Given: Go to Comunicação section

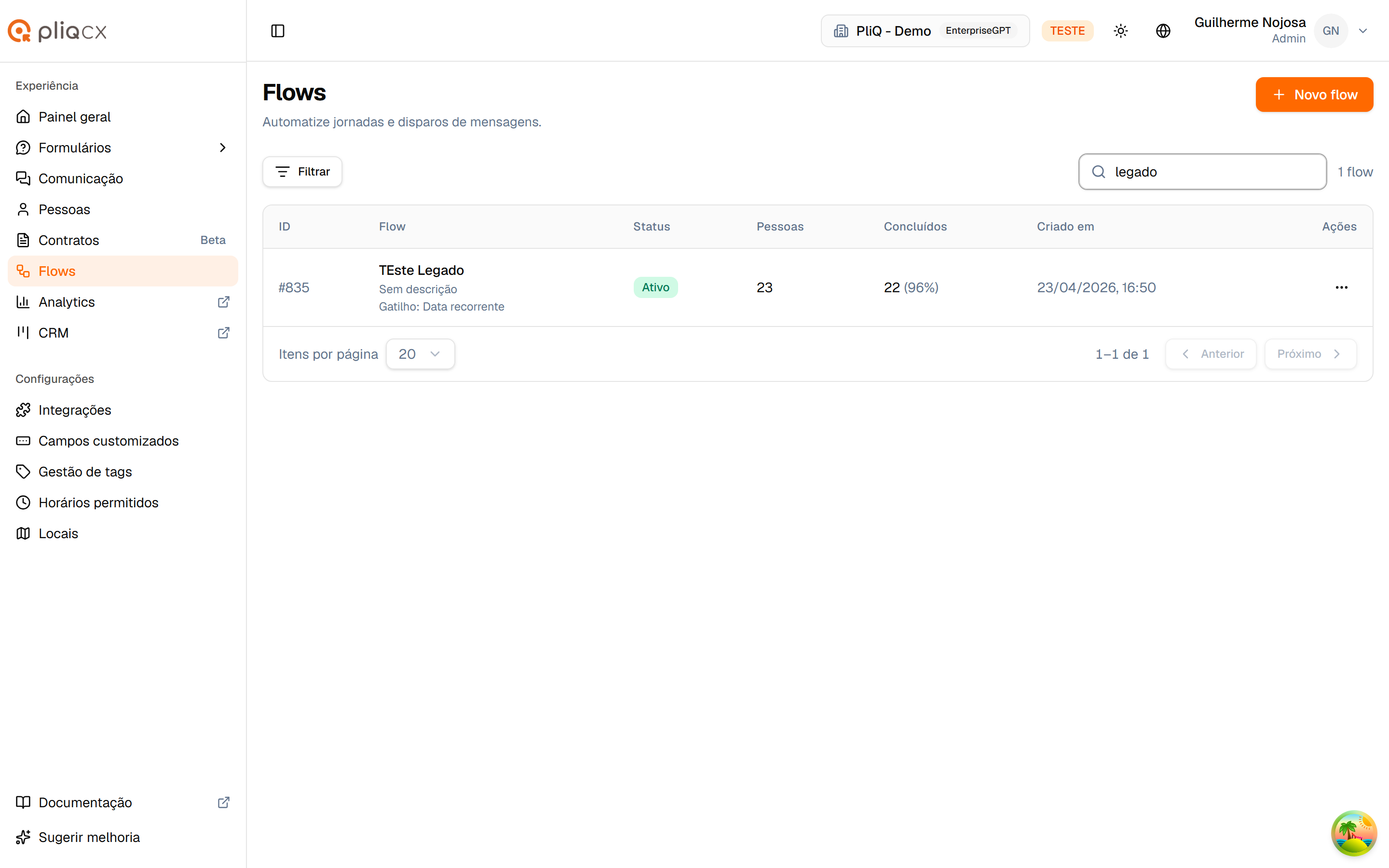Looking at the screenshot, I should point(123,178).
